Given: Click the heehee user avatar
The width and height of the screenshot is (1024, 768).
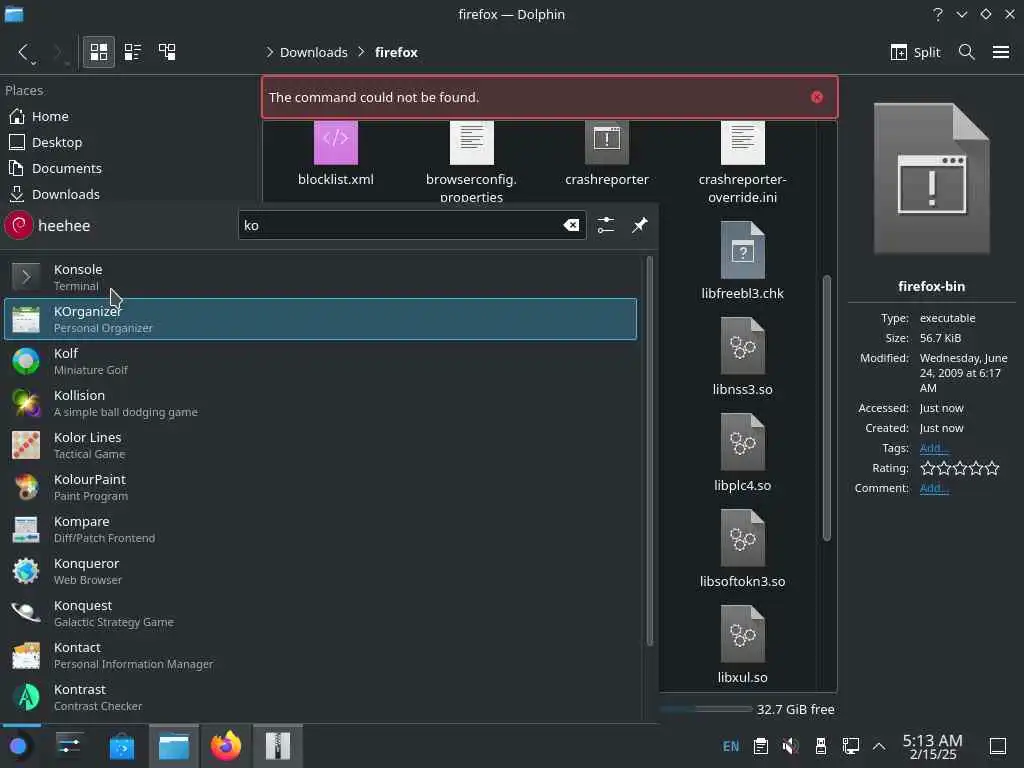Looking at the screenshot, I should [x=19, y=225].
